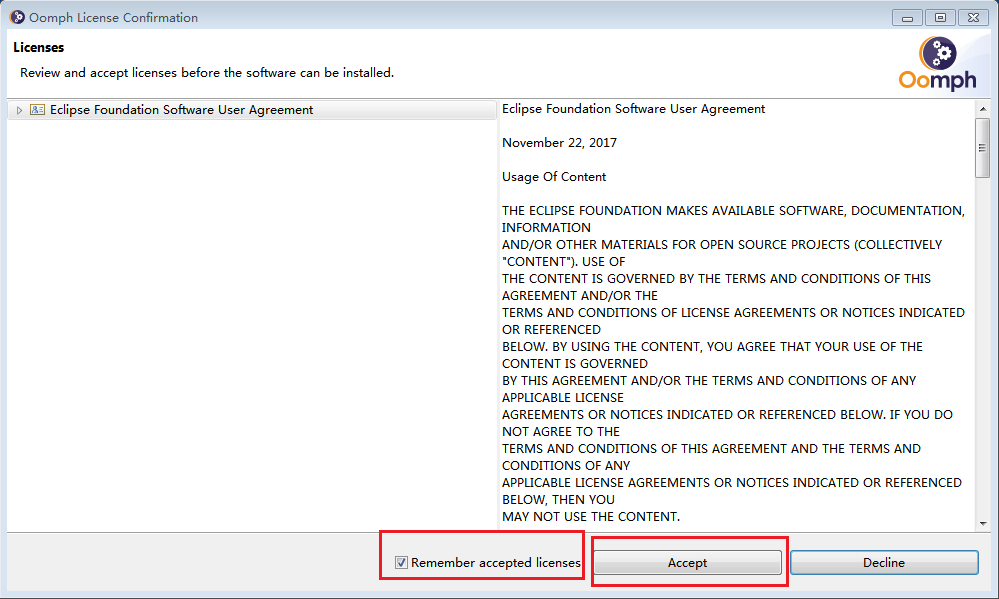Click the Oomph logo in the header

(x=937, y=64)
